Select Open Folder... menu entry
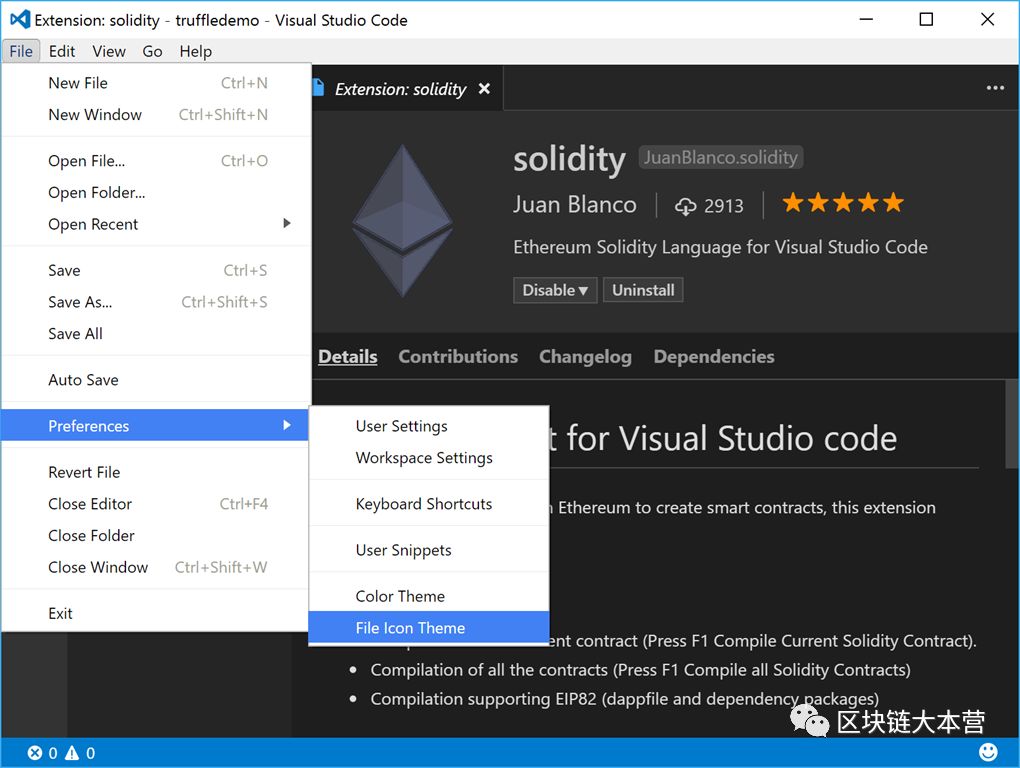Screen dimensions: 1020x768 point(156,192)
